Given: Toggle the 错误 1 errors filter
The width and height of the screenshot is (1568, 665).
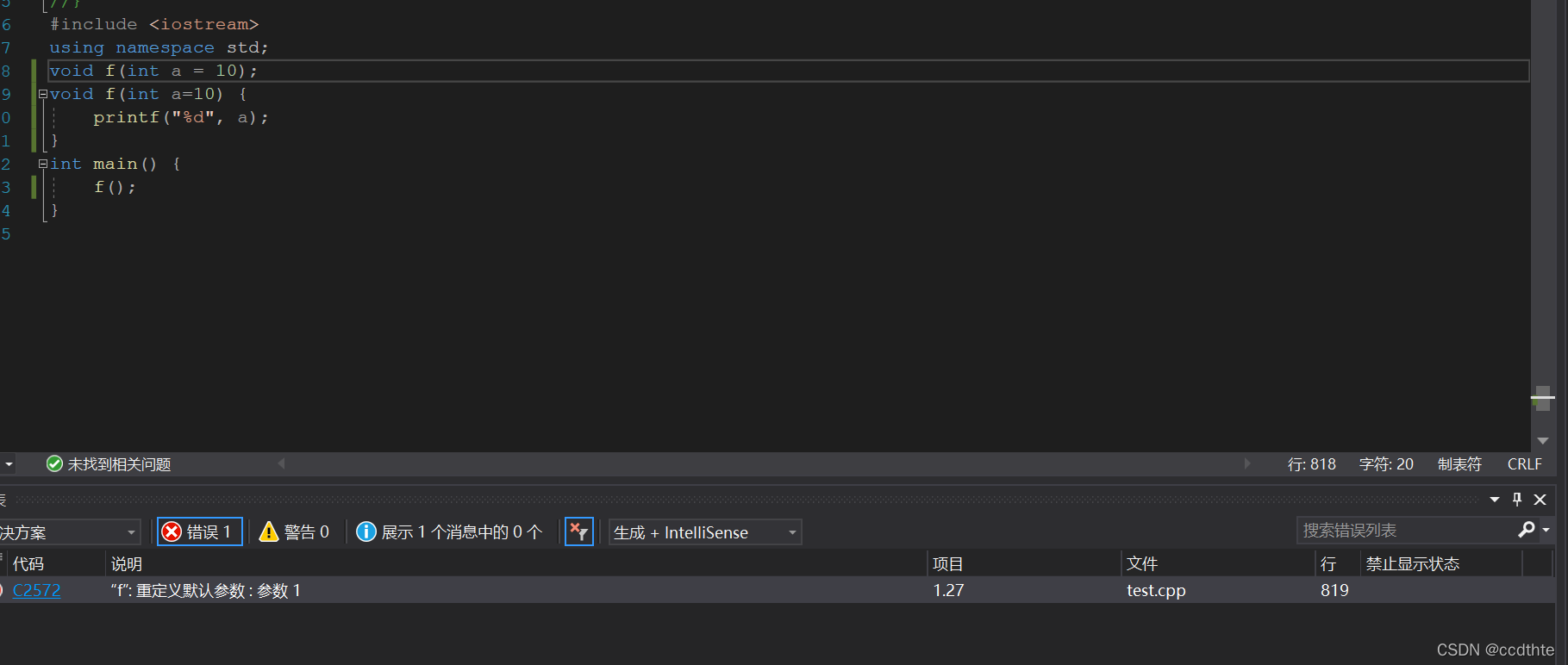Looking at the screenshot, I should coord(199,531).
